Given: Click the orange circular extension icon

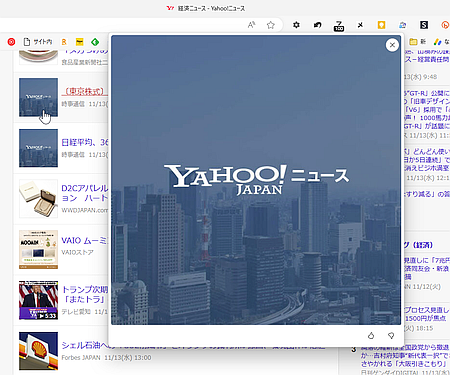Looking at the screenshot, I should 445,25.
